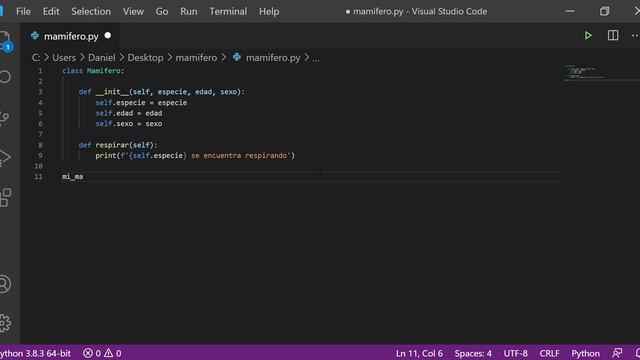The width and height of the screenshot is (640, 360).
Task: Click 'self.especie = especie' line
Action: click(x=141, y=102)
